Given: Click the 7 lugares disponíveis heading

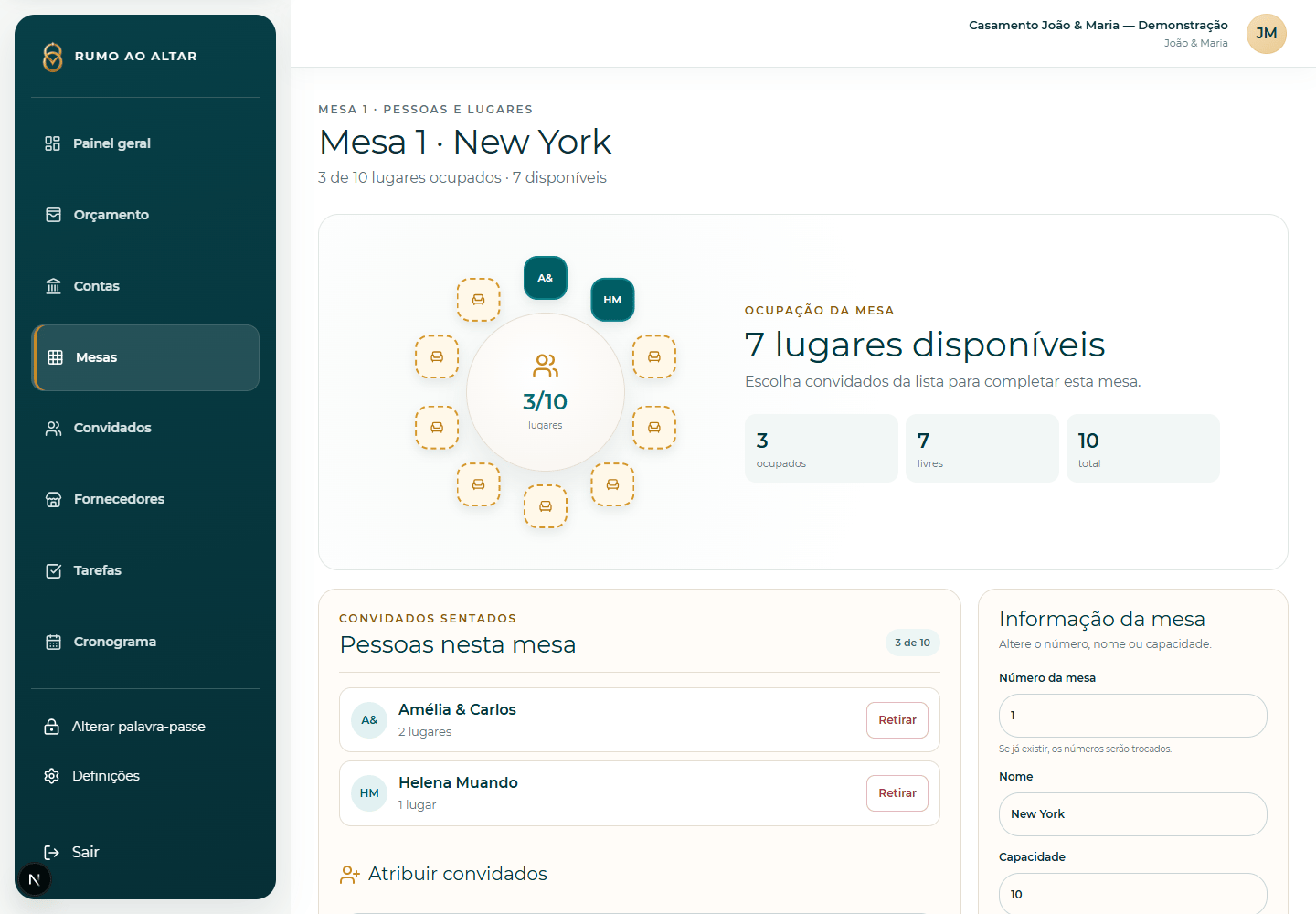Looking at the screenshot, I should pos(925,345).
